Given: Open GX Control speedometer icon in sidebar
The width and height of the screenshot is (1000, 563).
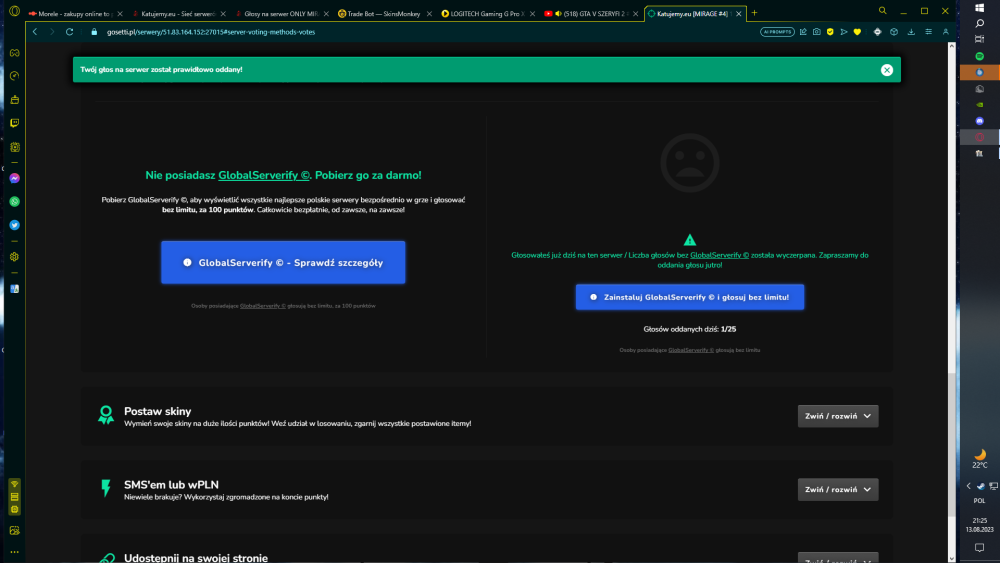Looking at the screenshot, I should (x=14, y=76).
